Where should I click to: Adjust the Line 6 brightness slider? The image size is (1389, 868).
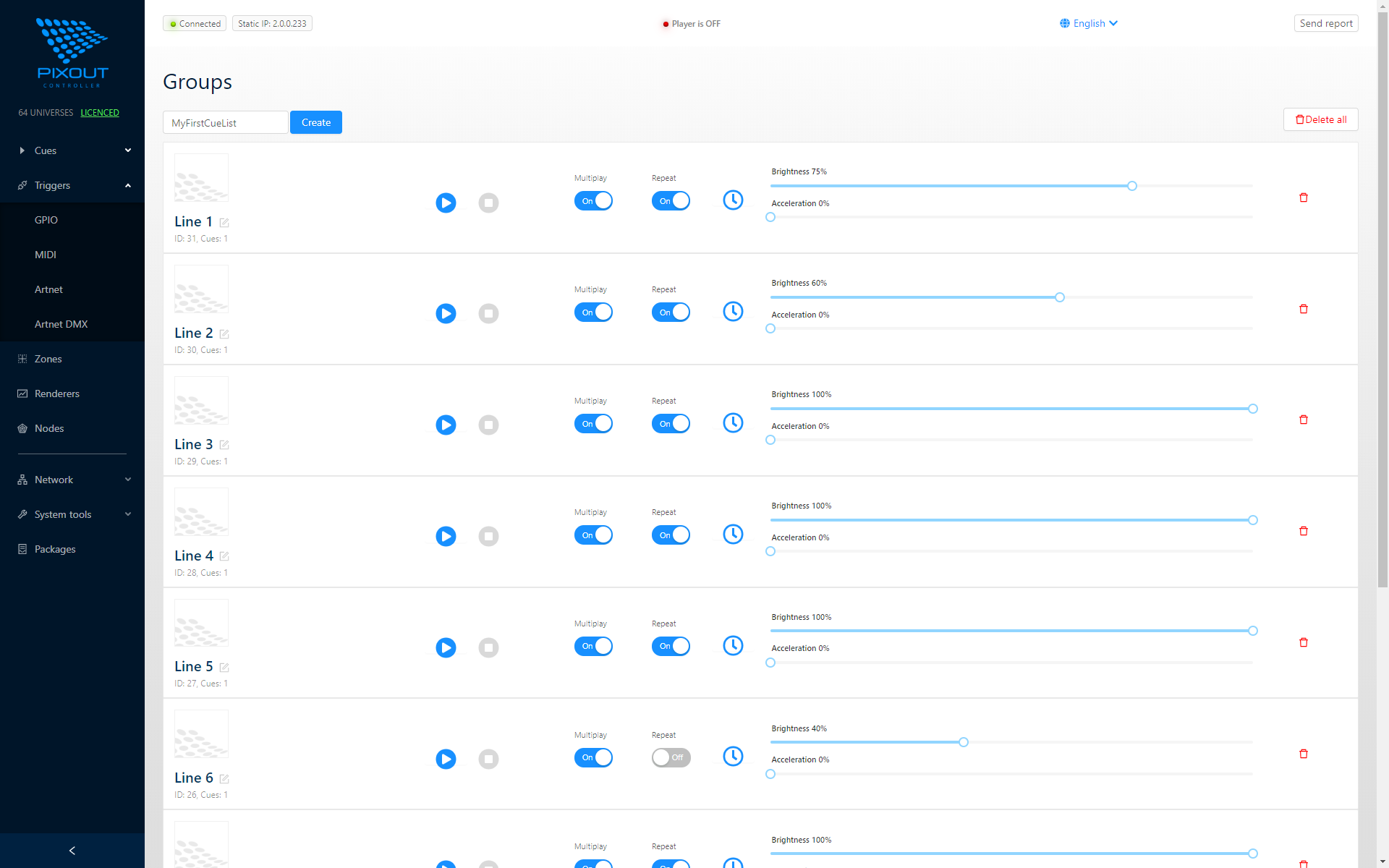(963, 742)
